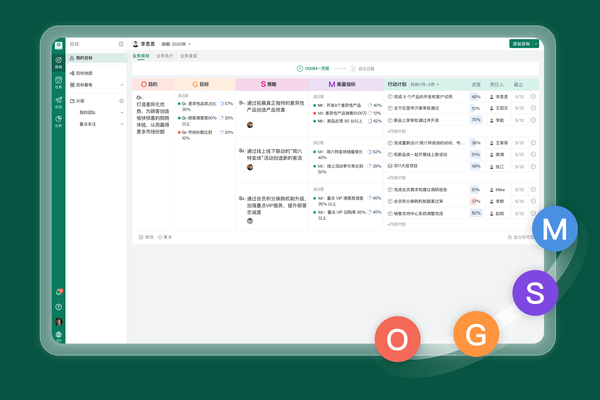The image size is (600, 400).
Task: Check the checkbox on the 40% action row
Action: tap(390, 97)
